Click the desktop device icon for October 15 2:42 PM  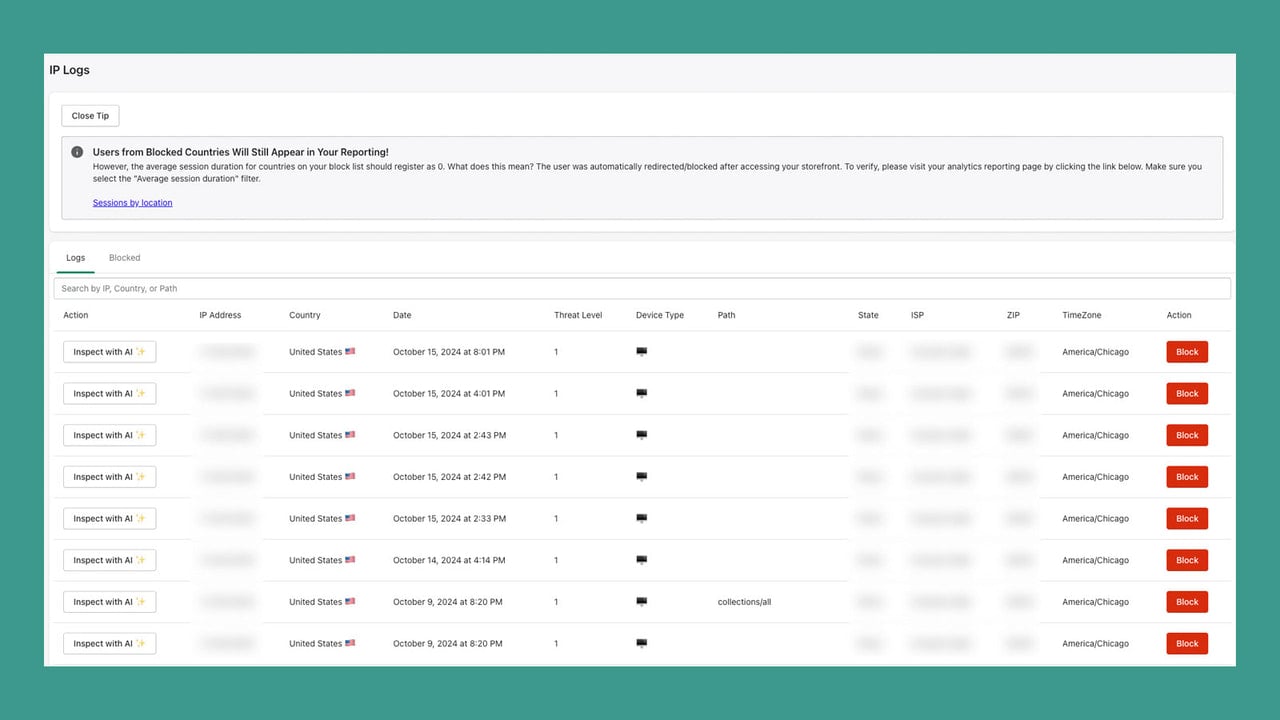[641, 477]
